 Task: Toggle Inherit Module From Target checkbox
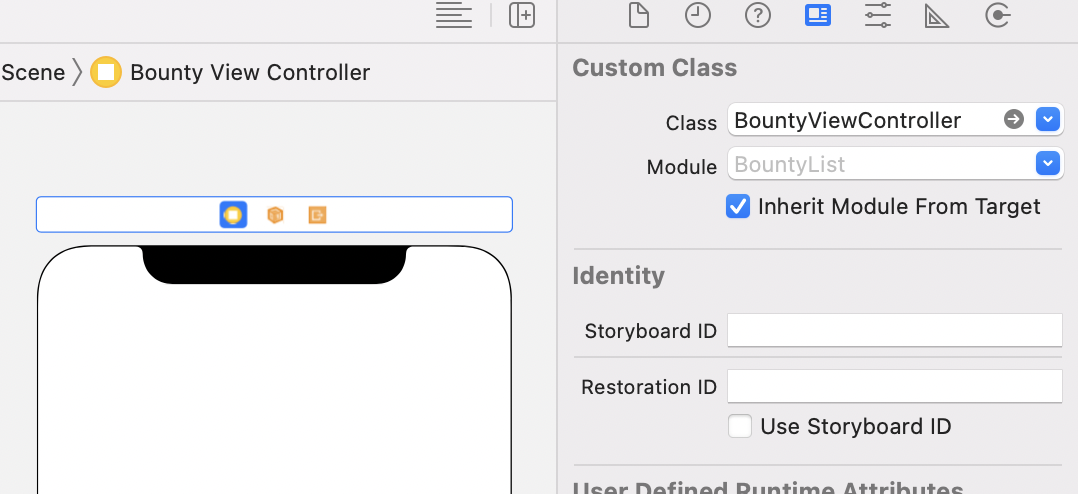[738, 206]
